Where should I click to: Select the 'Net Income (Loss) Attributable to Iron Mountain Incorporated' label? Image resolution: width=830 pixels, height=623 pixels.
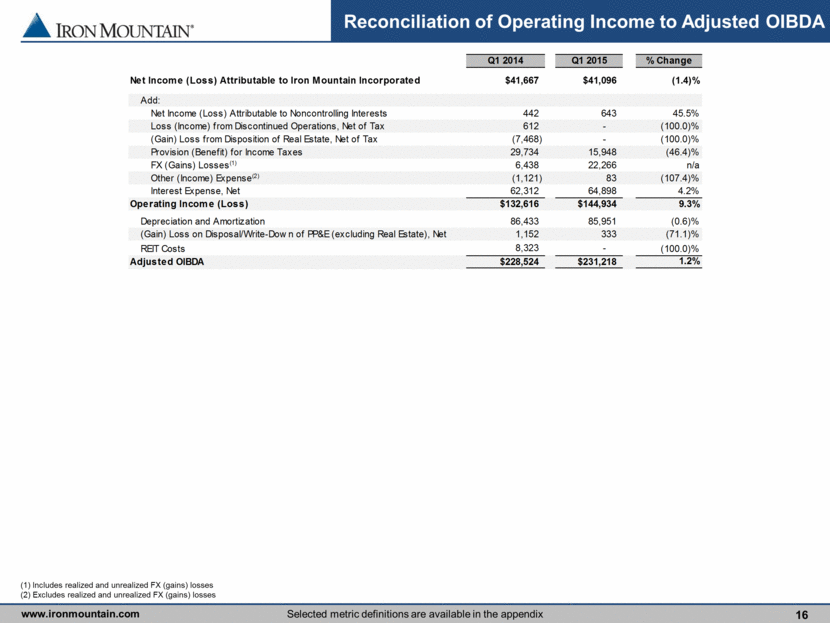(275, 80)
